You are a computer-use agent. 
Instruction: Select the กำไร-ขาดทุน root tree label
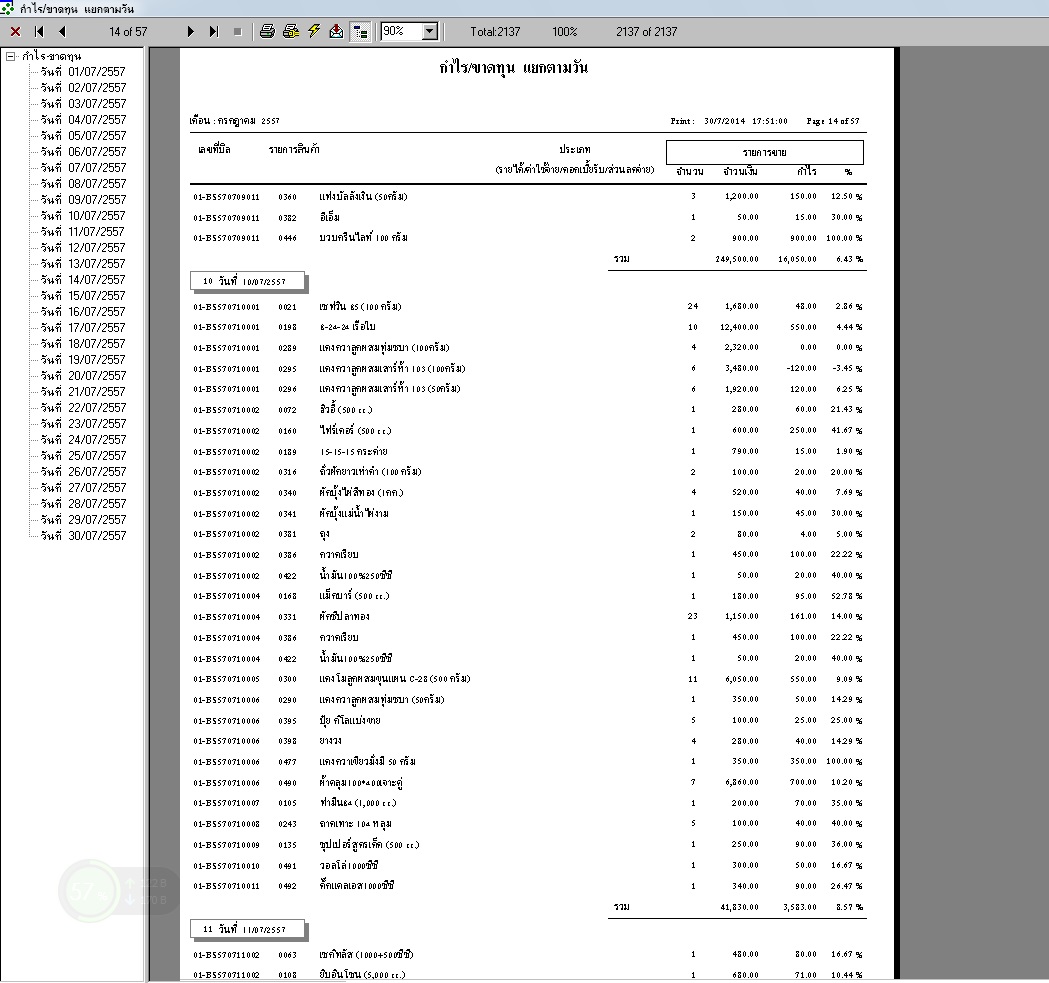(52, 56)
